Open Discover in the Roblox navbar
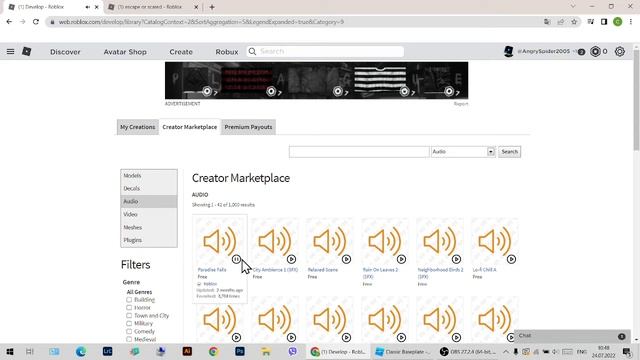 click(x=65, y=52)
